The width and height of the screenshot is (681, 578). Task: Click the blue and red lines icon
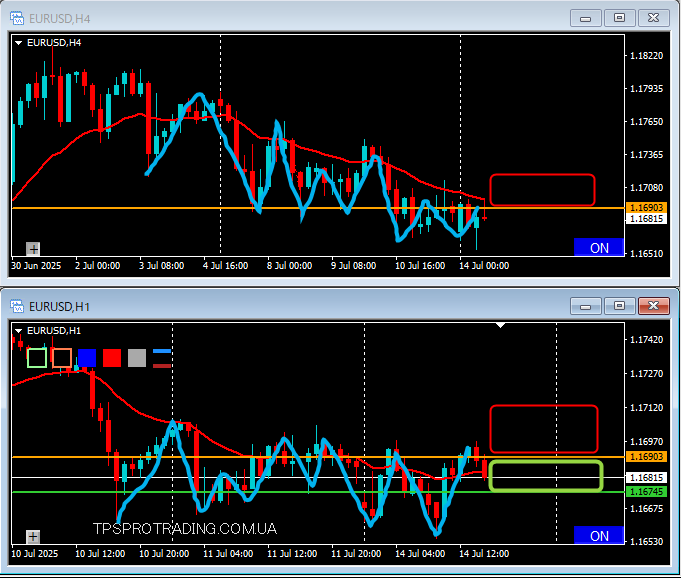click(162, 358)
